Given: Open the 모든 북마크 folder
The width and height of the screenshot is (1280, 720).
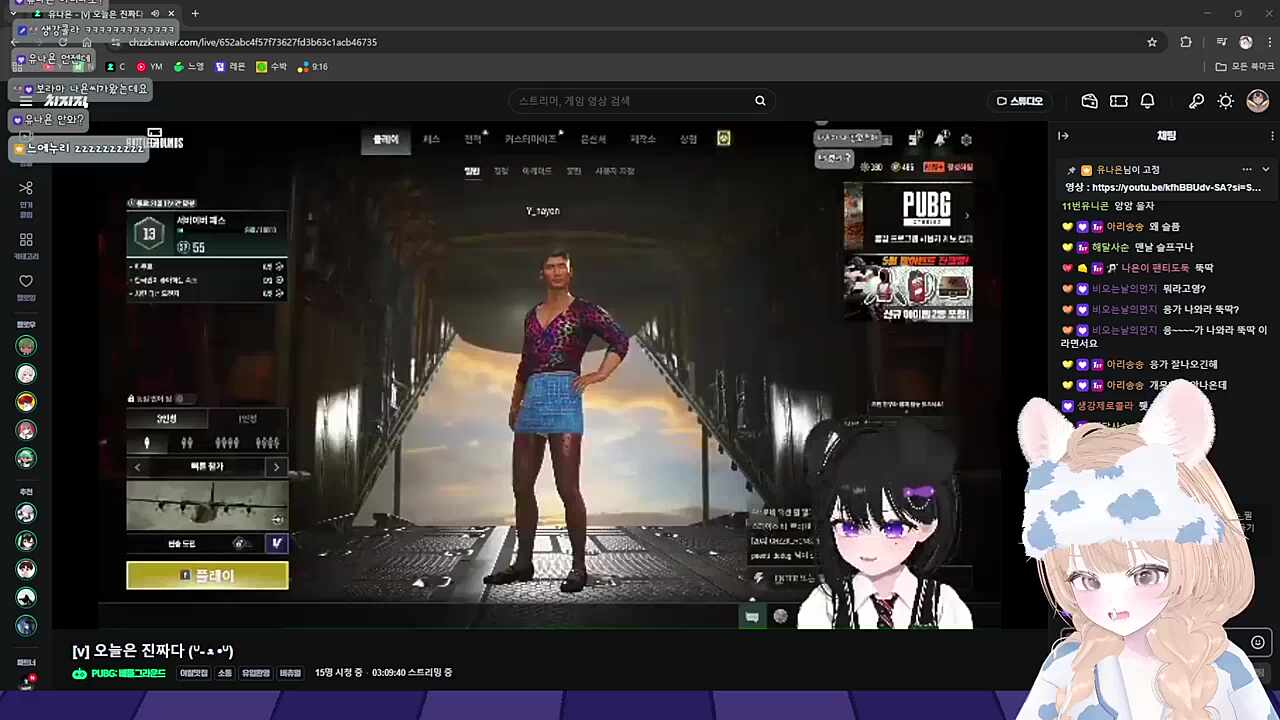Looking at the screenshot, I should [1245, 67].
